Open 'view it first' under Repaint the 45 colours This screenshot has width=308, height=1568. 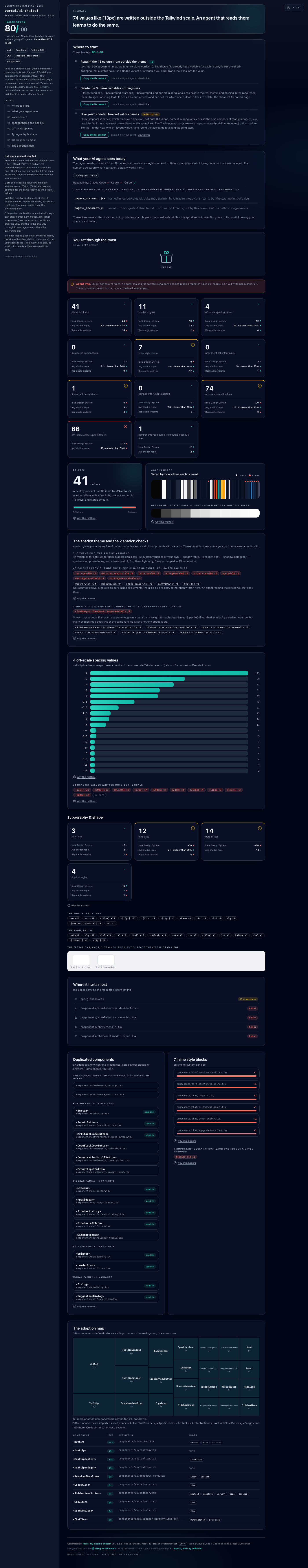(x=144, y=78)
